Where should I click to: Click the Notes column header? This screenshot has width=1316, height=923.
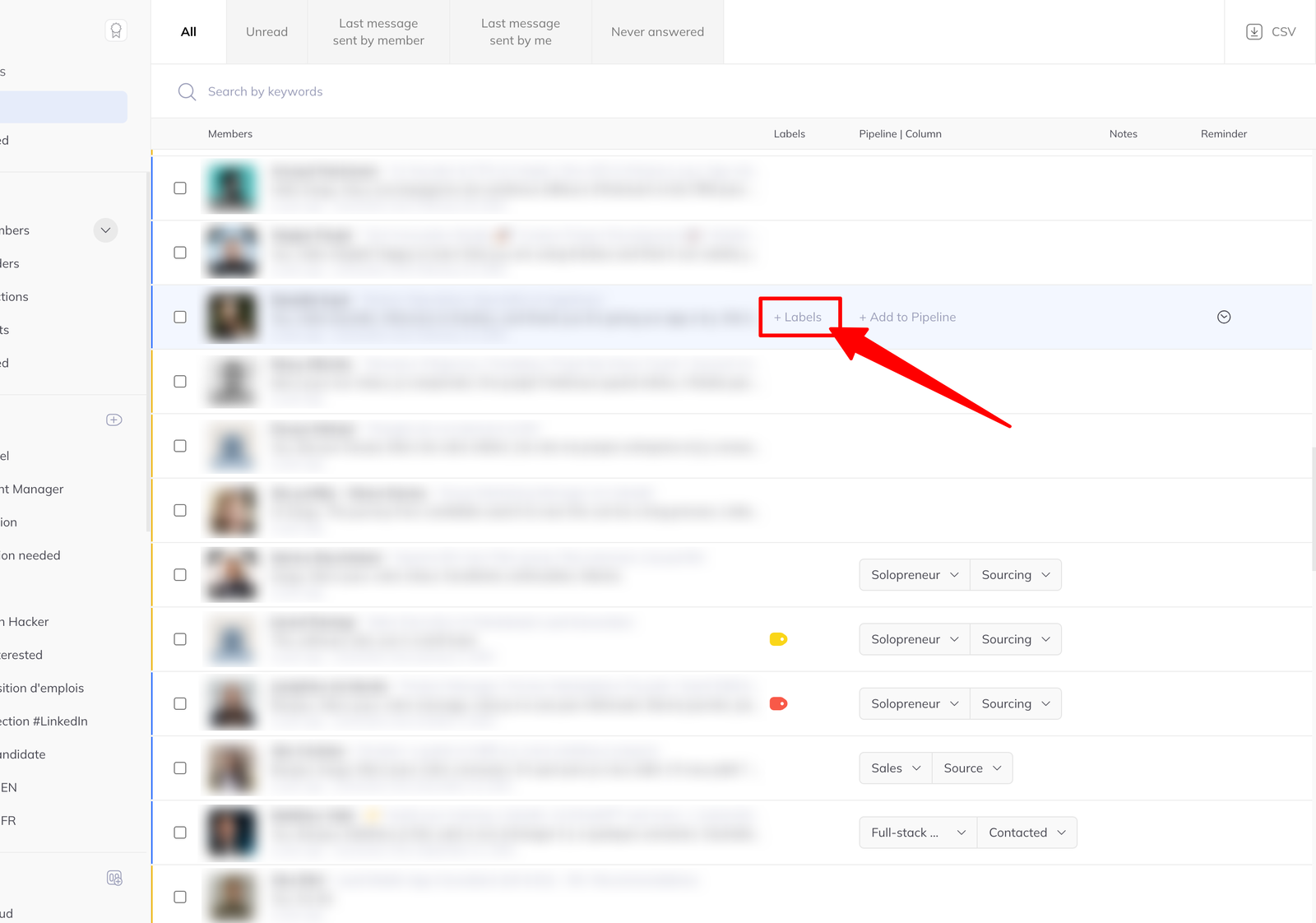point(1123,134)
